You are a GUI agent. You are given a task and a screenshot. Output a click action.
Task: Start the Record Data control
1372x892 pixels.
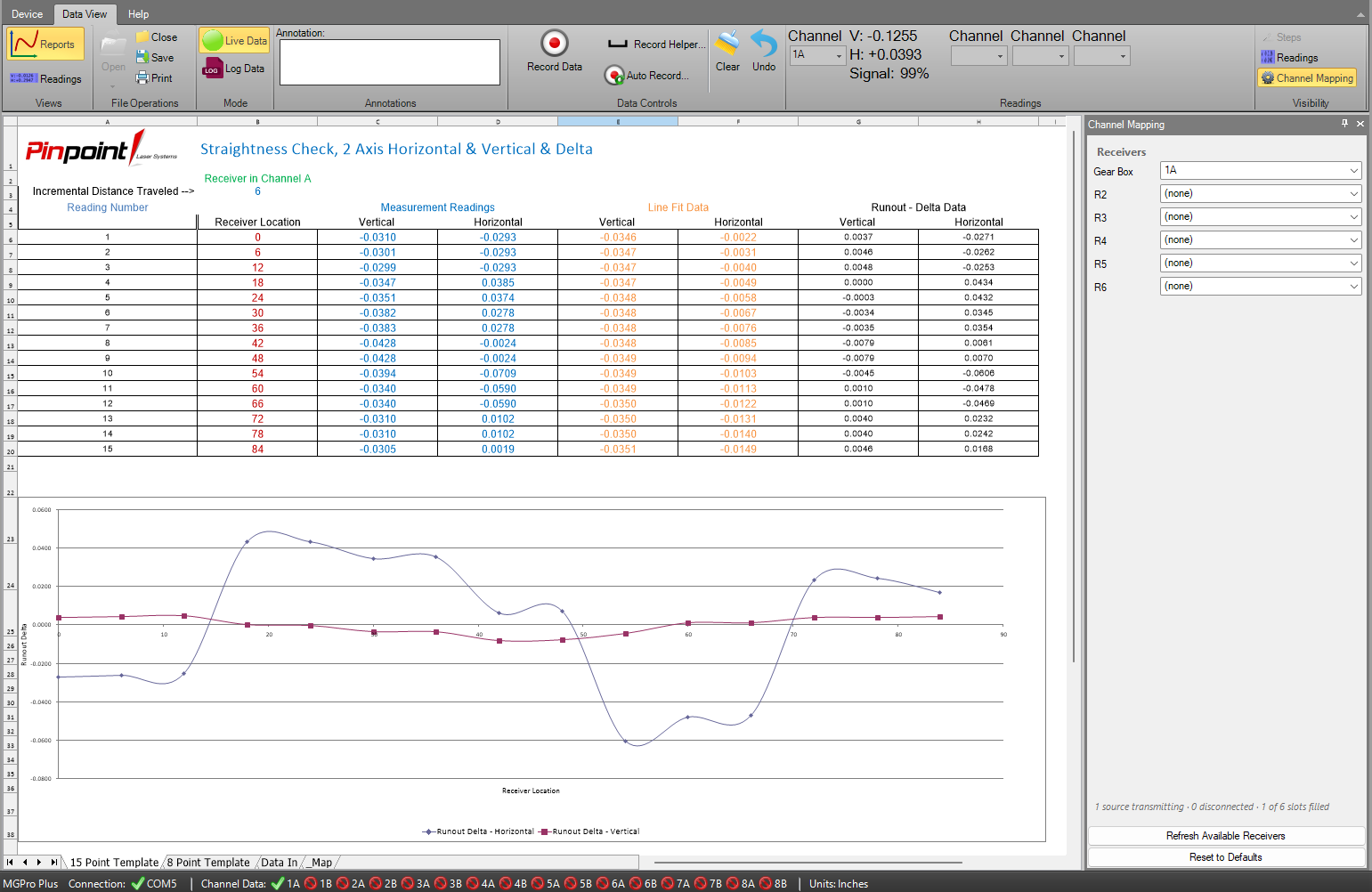pos(554,52)
